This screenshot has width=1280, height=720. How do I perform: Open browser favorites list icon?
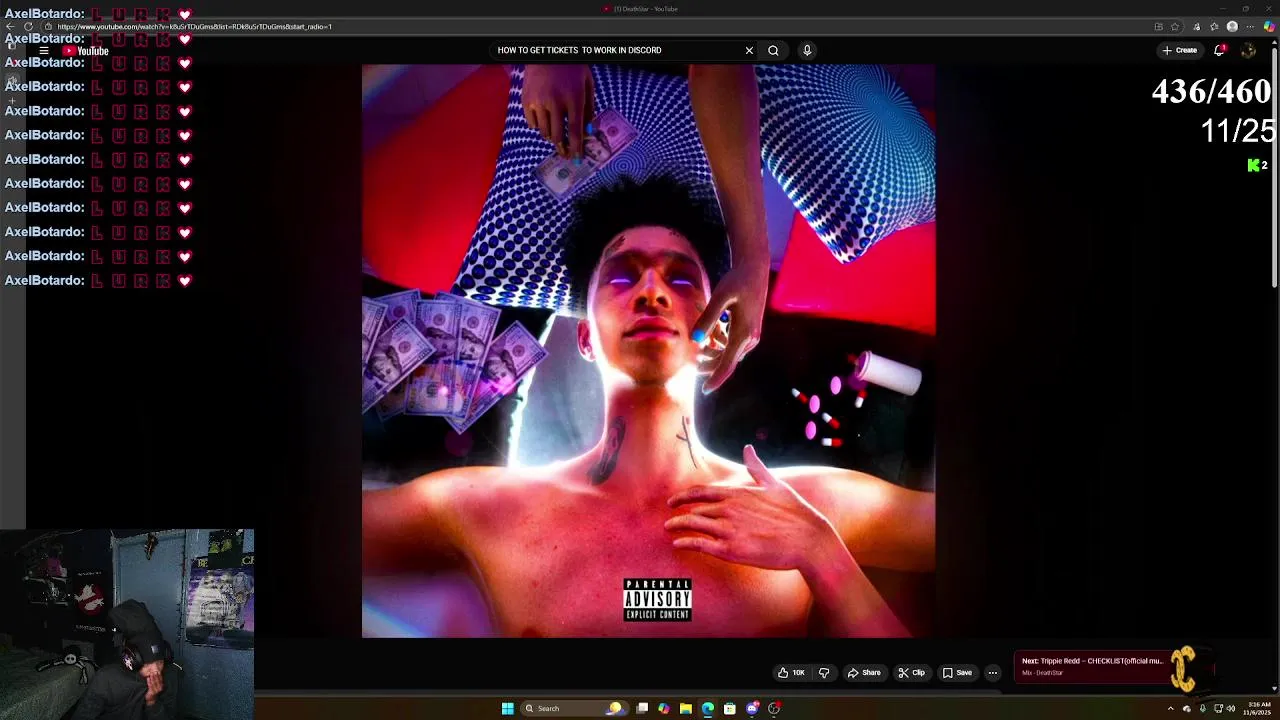(x=1214, y=26)
